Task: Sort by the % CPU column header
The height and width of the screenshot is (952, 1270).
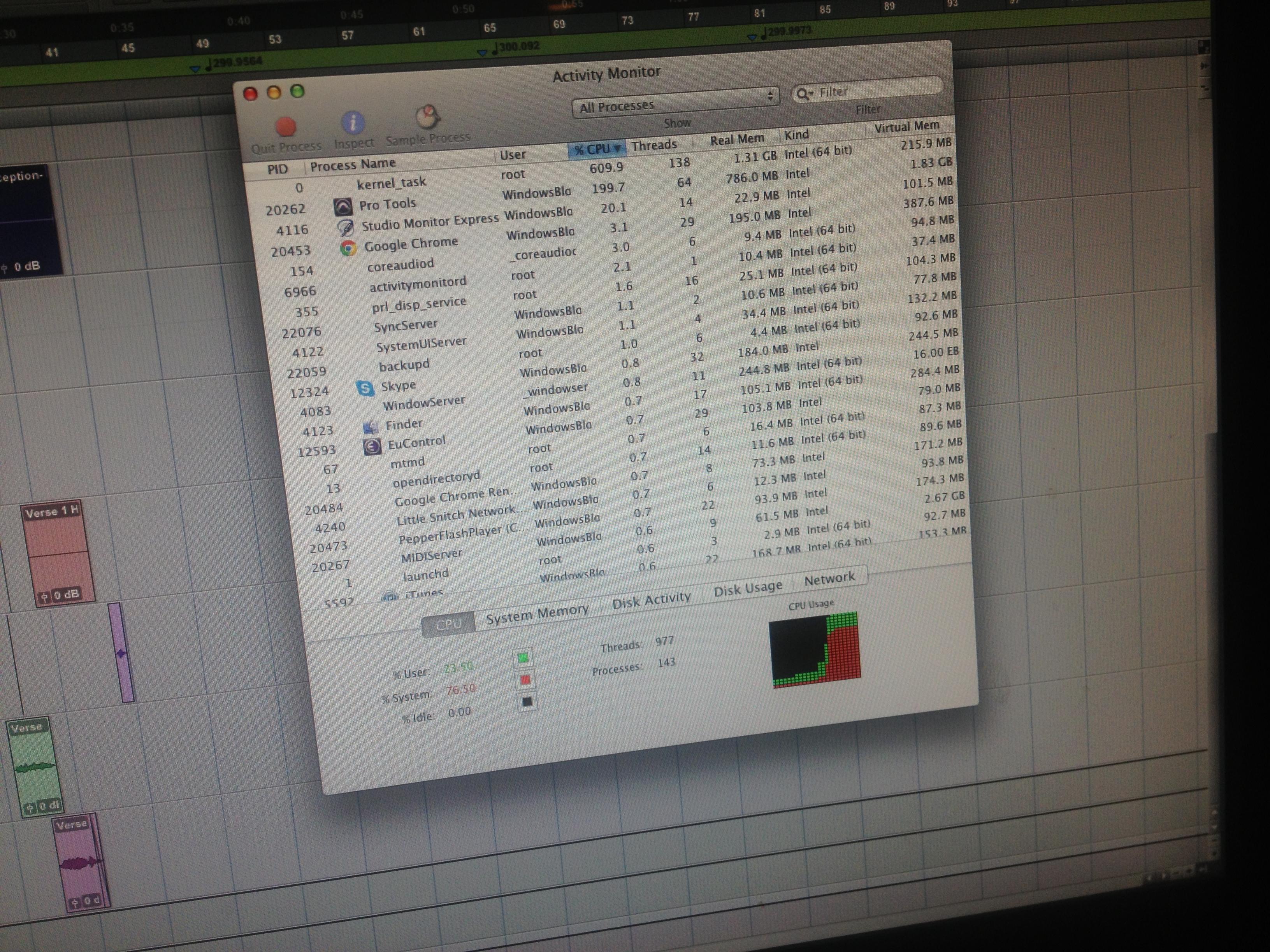Action: point(597,149)
